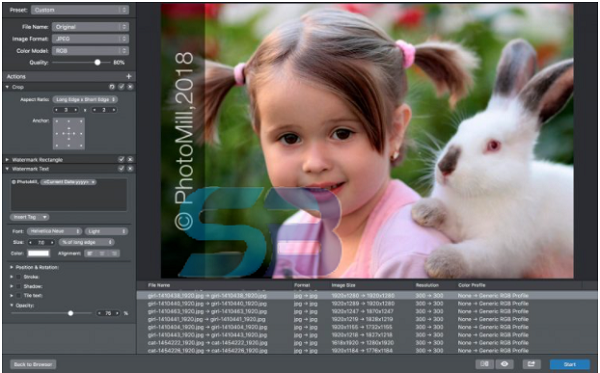
Task: Expand the Watermark Rectangle section
Action: (x=7, y=160)
